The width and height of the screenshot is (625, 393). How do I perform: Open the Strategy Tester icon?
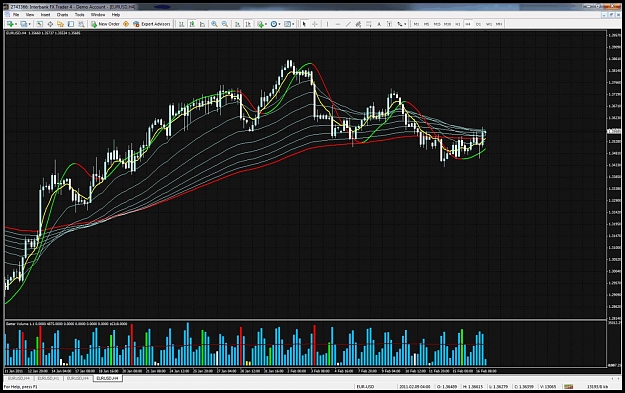(81, 24)
